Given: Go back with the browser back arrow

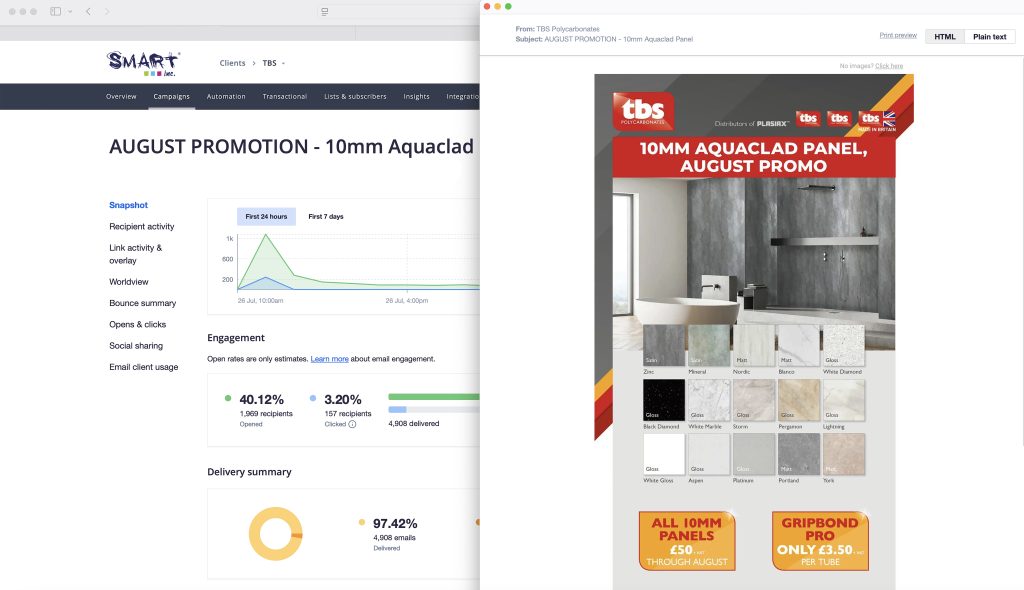Looking at the screenshot, I should click(x=88, y=11).
